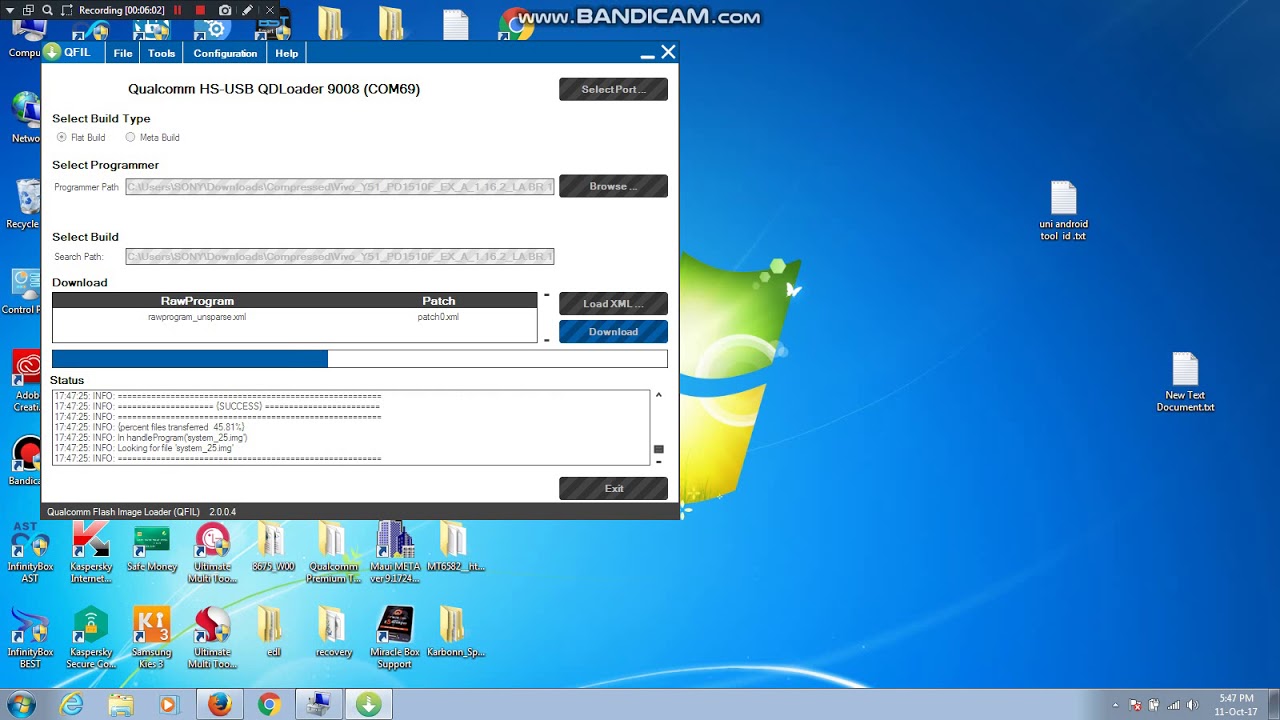Image resolution: width=1280 pixels, height=720 pixels.
Task: Open the Tools menu in QFIL
Action: [161, 53]
